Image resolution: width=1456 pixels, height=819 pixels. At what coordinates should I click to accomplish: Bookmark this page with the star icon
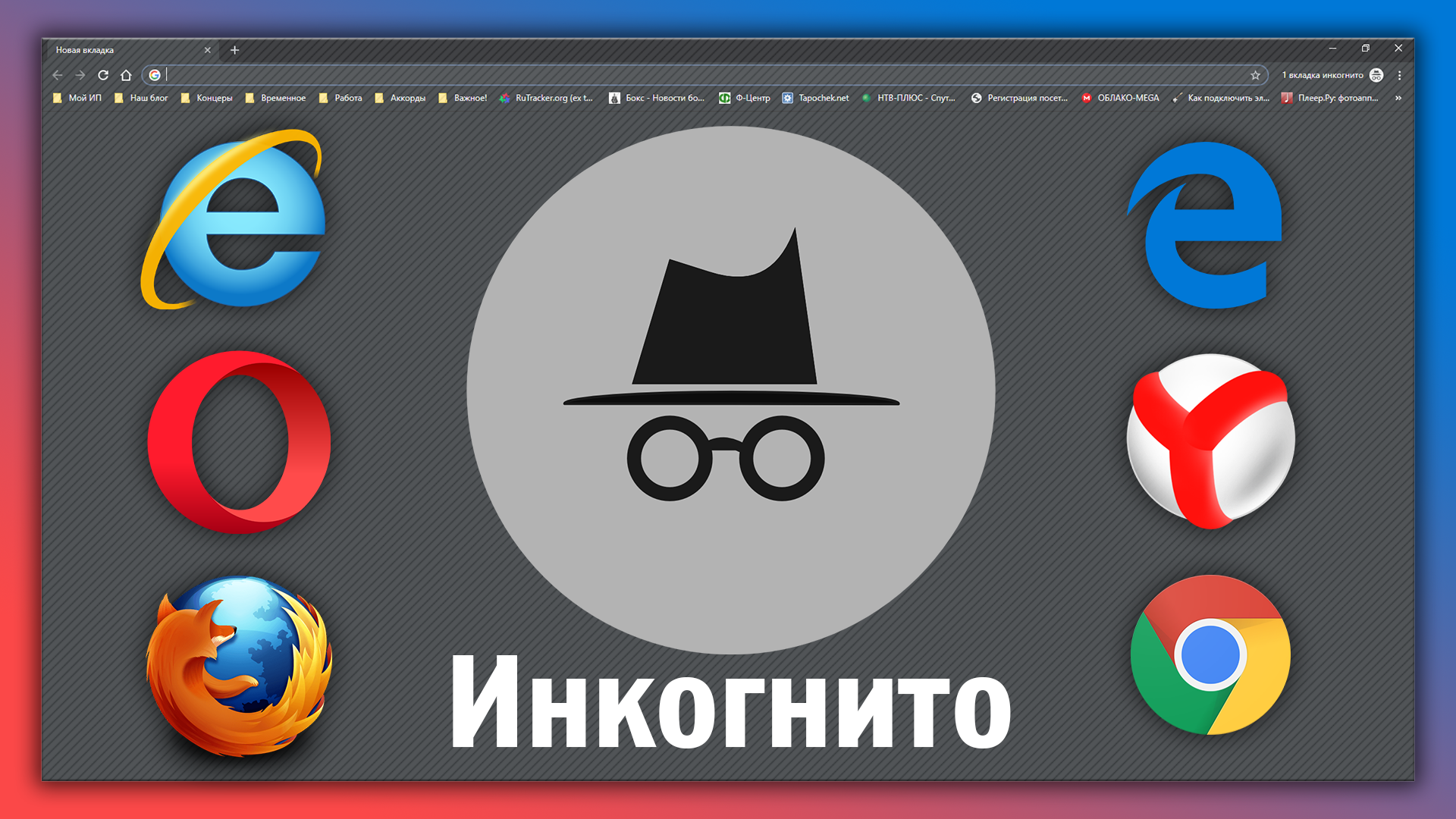tap(1255, 75)
